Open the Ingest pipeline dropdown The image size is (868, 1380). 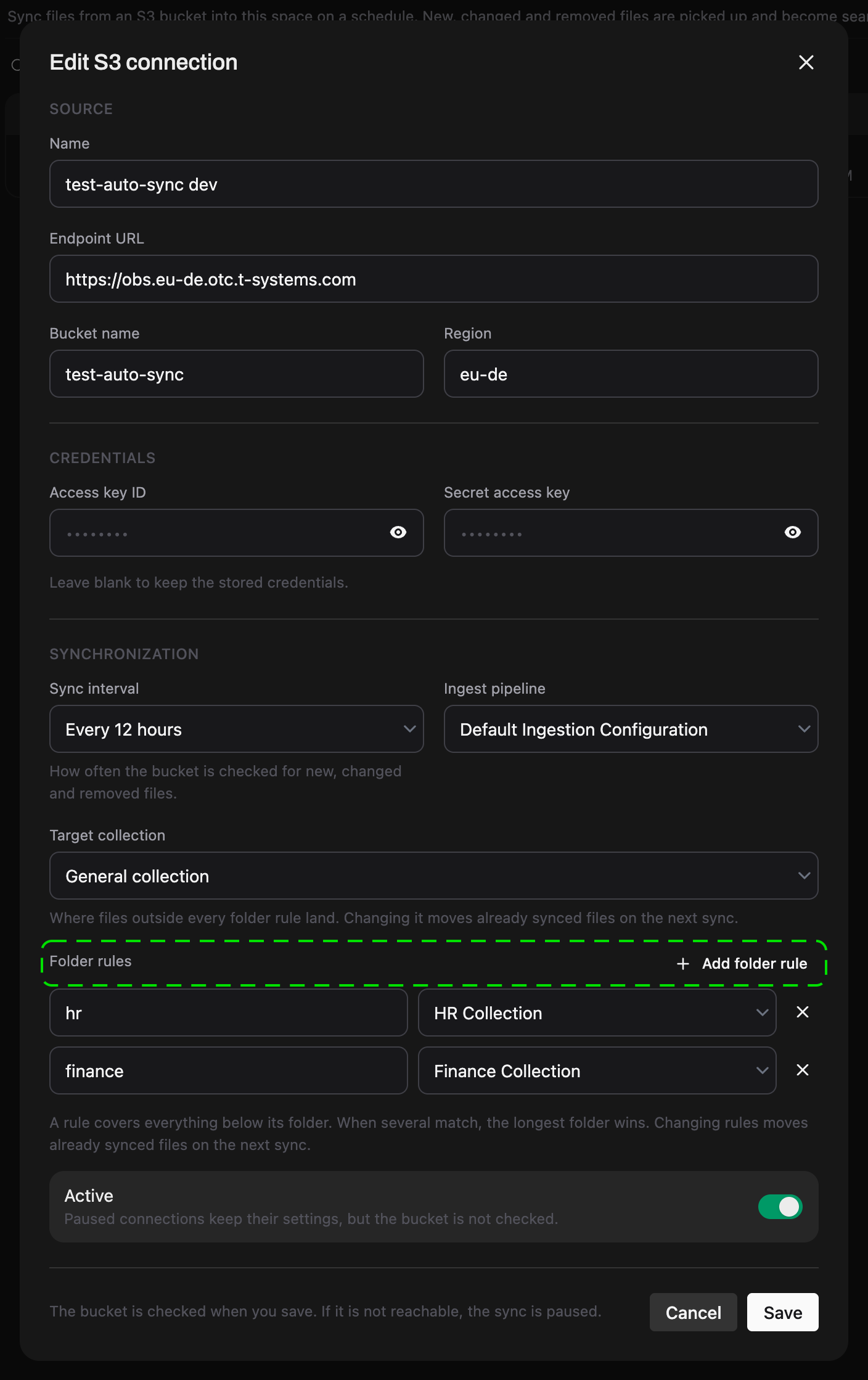click(631, 729)
